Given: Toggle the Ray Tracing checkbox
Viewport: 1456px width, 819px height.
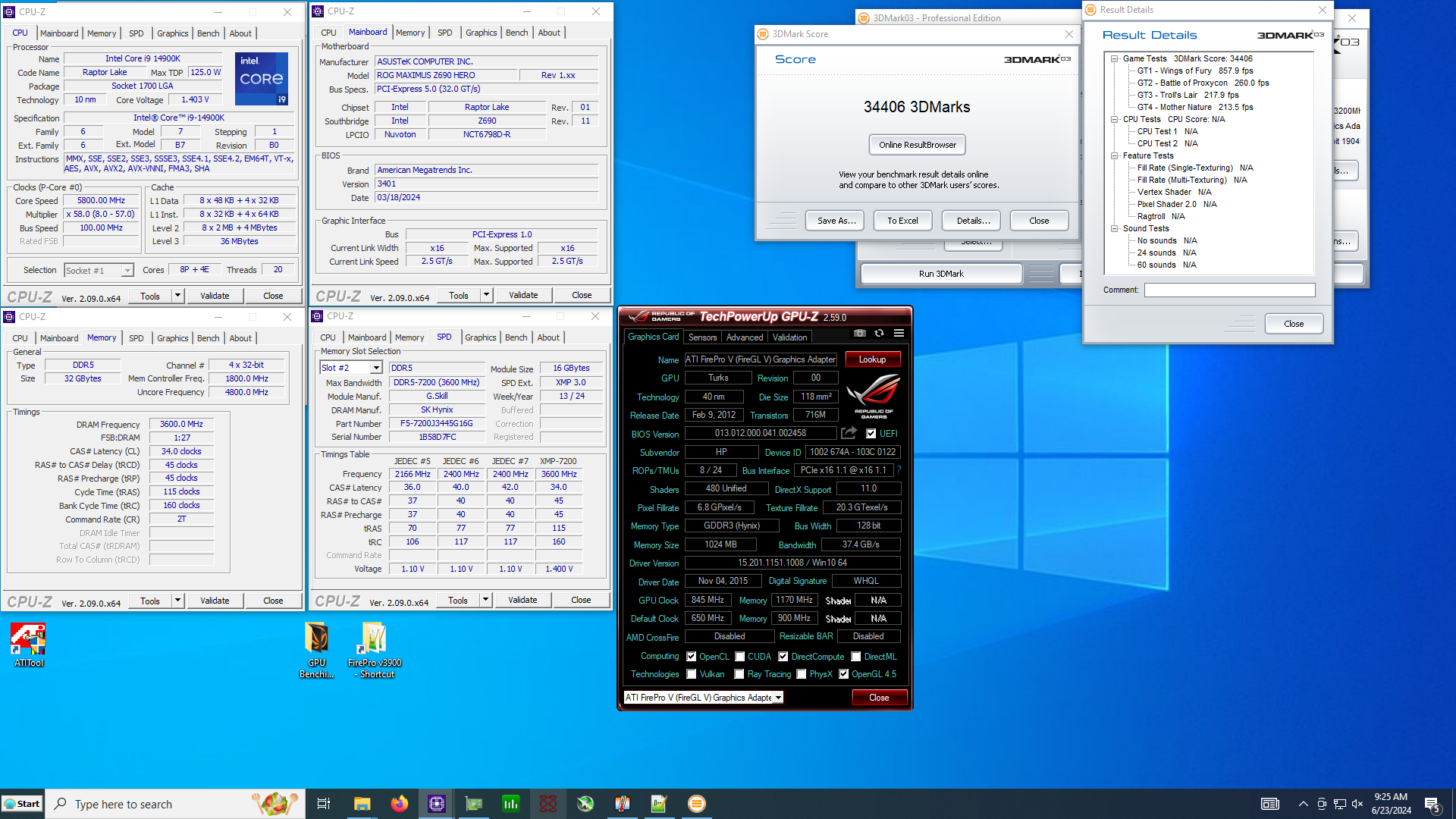Looking at the screenshot, I should (739, 674).
